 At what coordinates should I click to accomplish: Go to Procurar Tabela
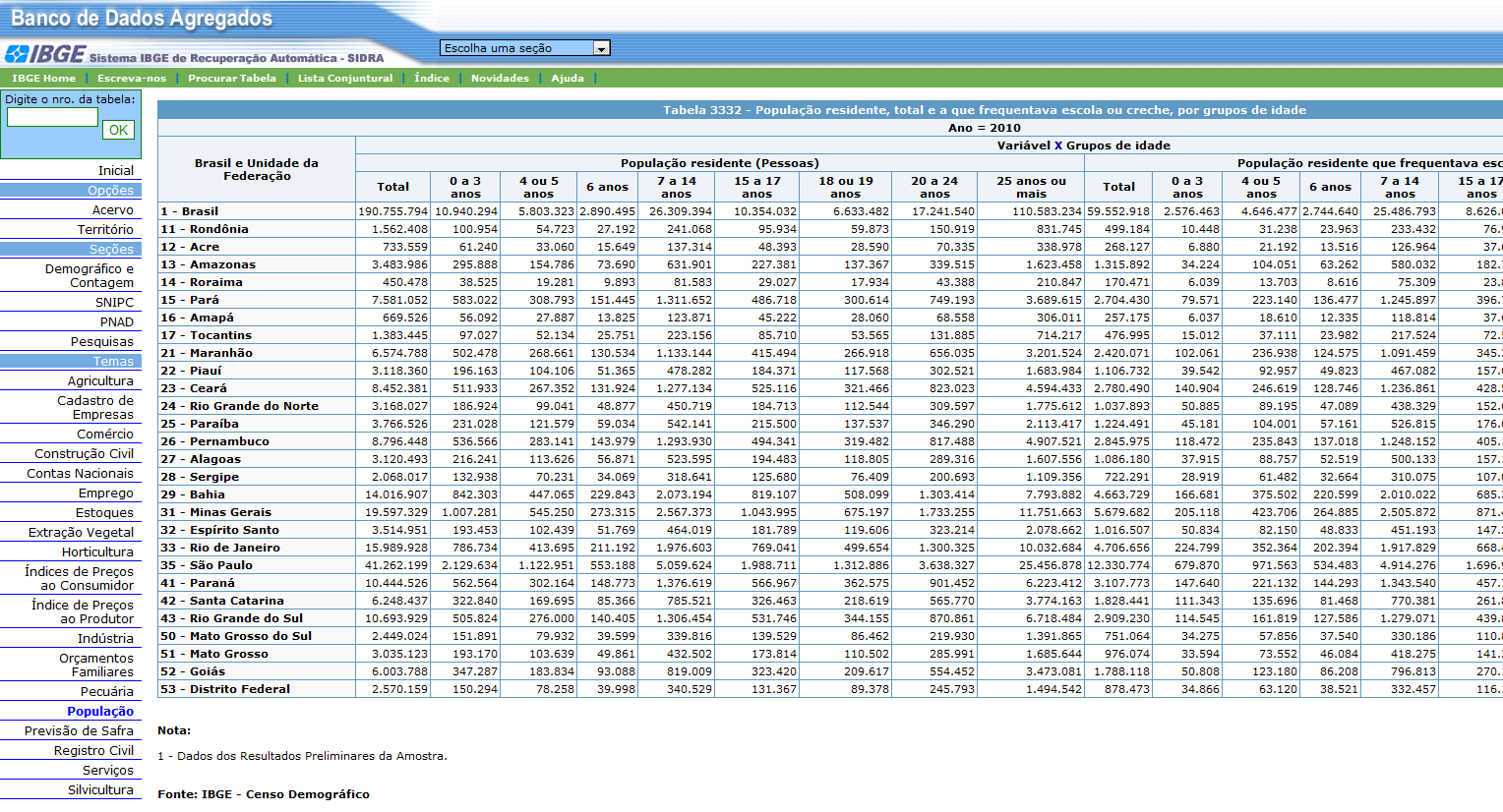[x=232, y=78]
